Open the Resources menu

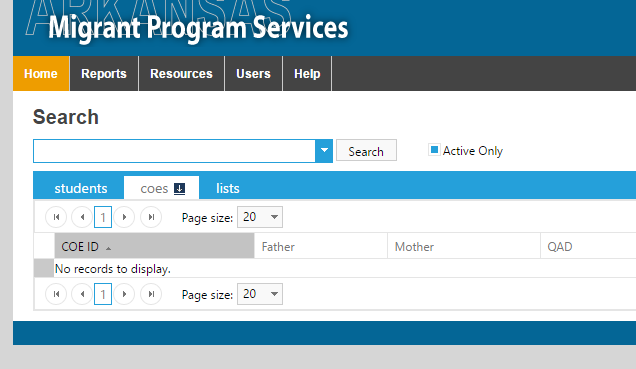pyautogui.click(x=181, y=74)
